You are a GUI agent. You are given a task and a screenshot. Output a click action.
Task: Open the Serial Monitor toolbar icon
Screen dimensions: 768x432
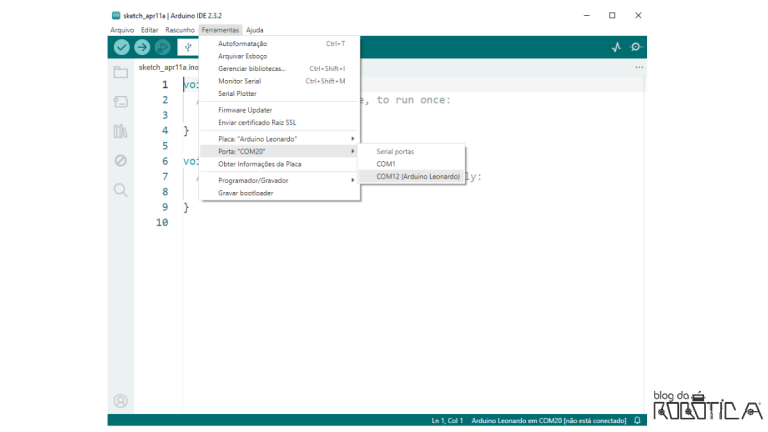coord(636,47)
